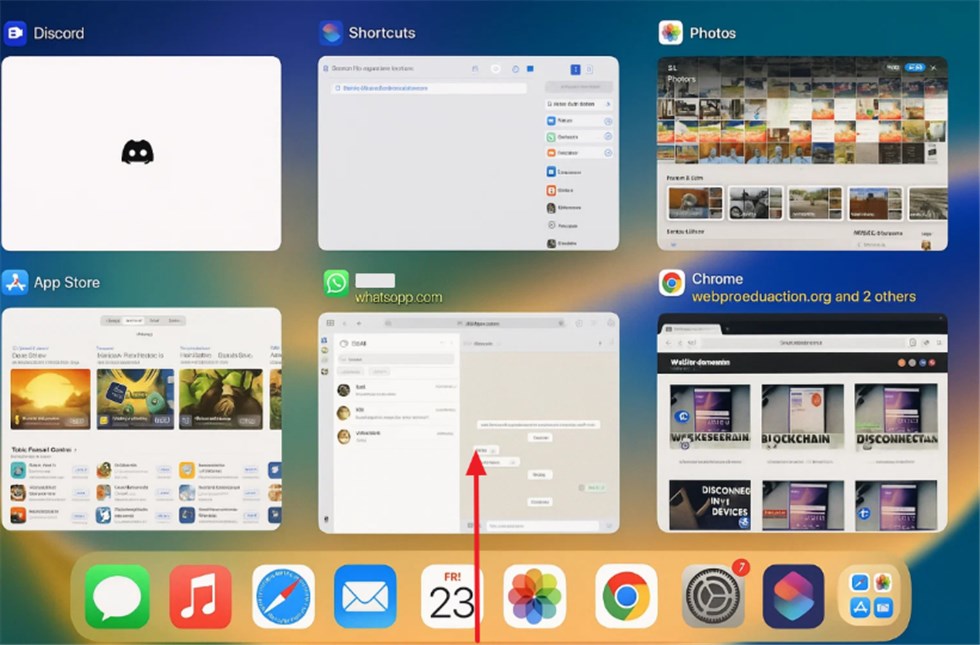This screenshot has width=980, height=645.
Task: Expand the 'Topic Forum Center' section in App Store
Action: point(76,448)
